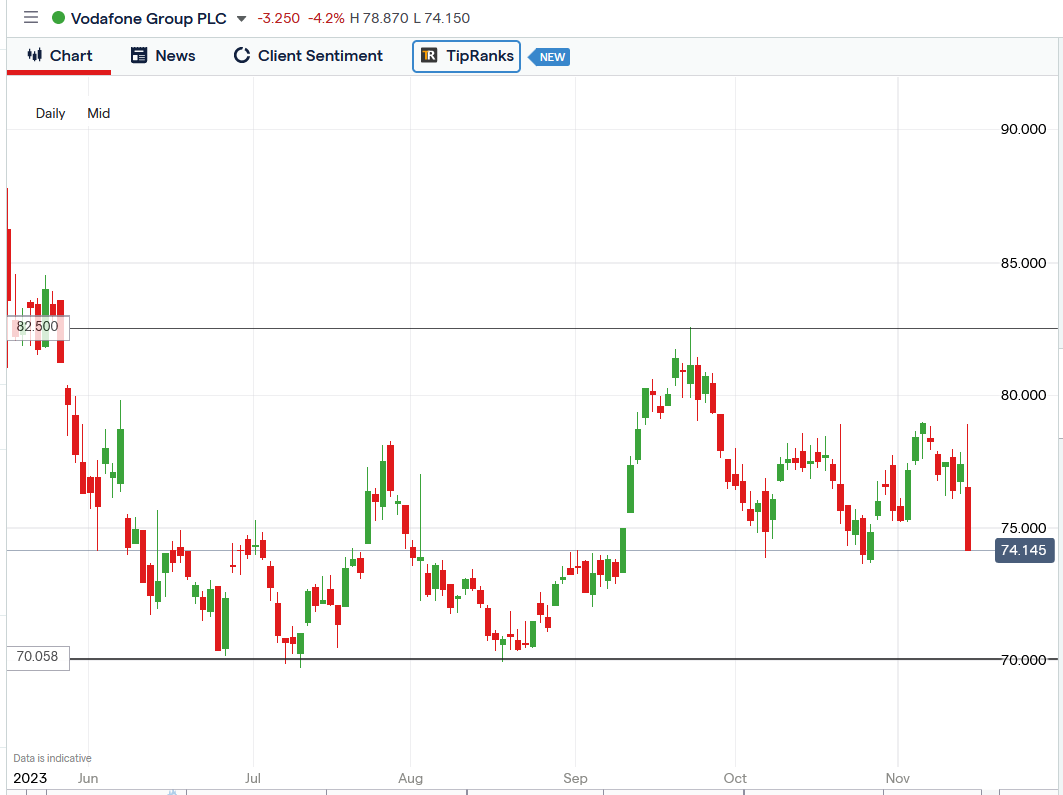1063x795 pixels.
Task: Select the 82.500 horizontal line label
Action: click(x=38, y=327)
